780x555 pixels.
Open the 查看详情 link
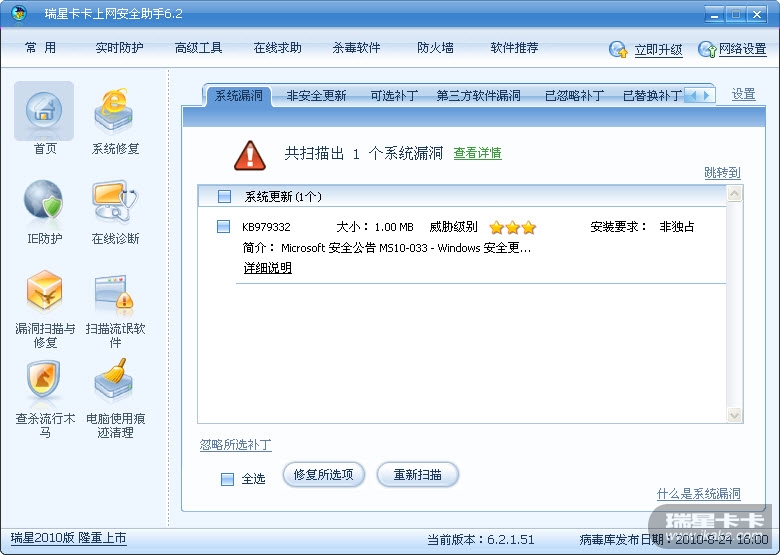[478, 153]
